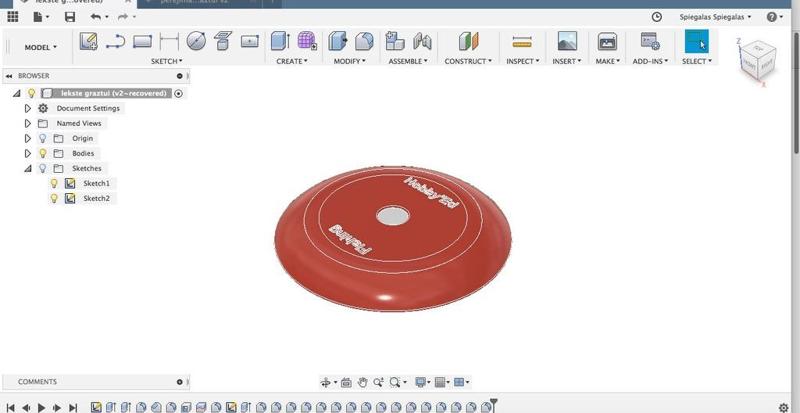Jump to timeline beginning
This screenshot has width=800, height=413.
(x=10, y=407)
